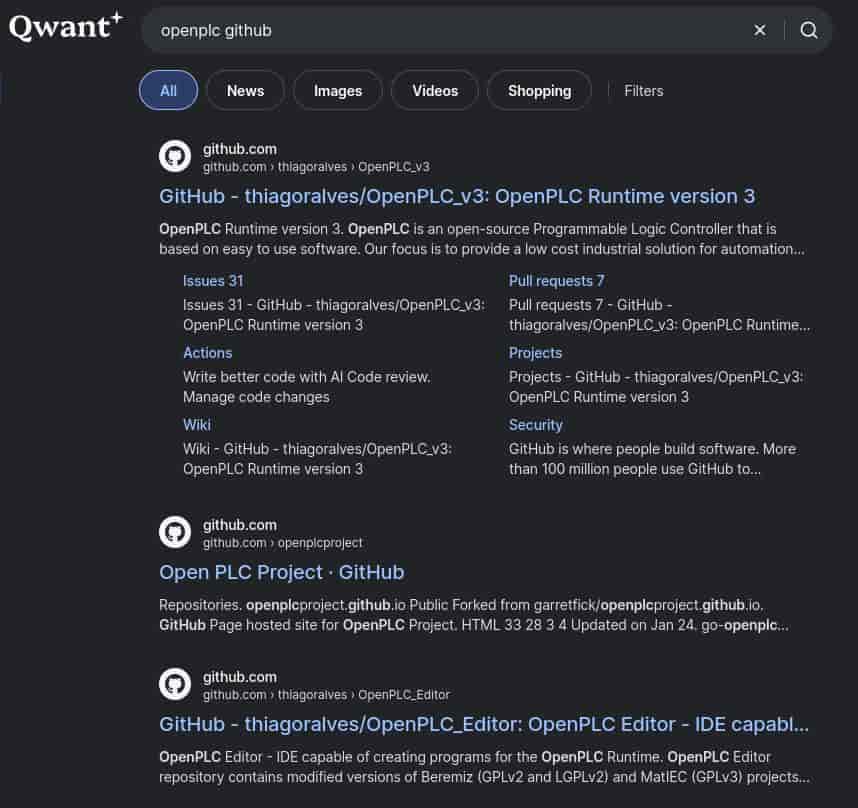Open the Pull requests 7 sublink

click(556, 281)
